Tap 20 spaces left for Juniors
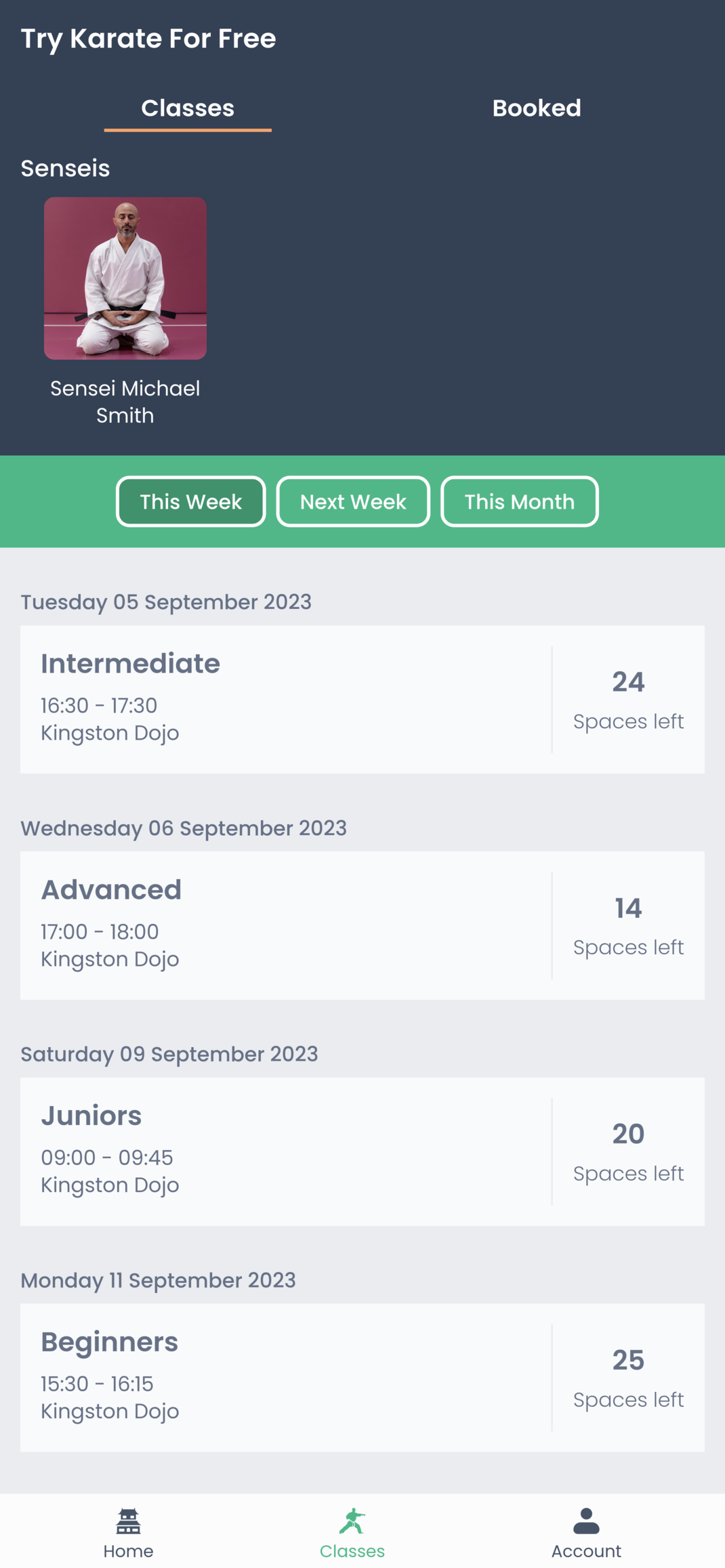Image resolution: width=725 pixels, height=1568 pixels. [x=628, y=1151]
